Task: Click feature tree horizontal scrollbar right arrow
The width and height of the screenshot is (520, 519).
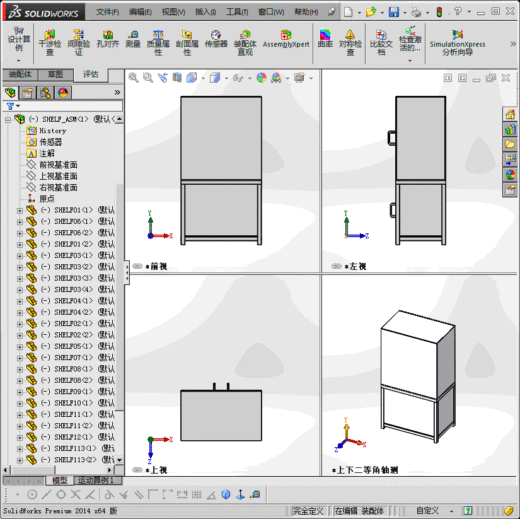Action: (110, 470)
